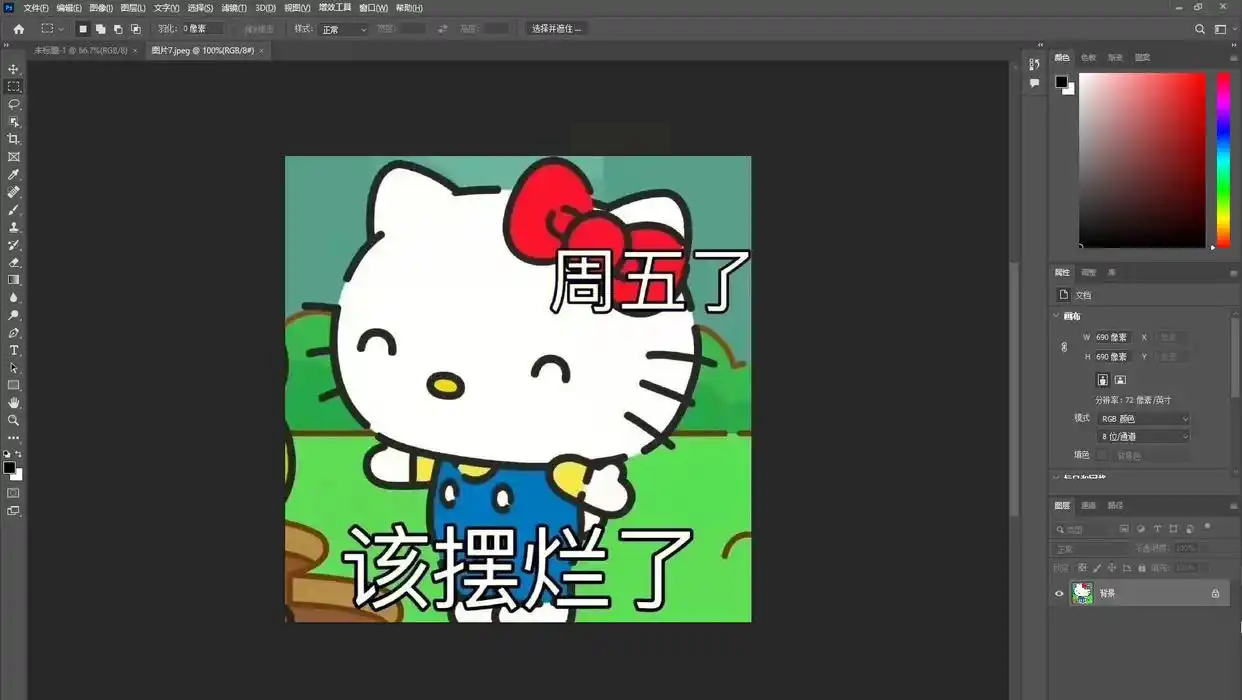Close the 图片7.jpeg document tab

[x=262, y=50]
